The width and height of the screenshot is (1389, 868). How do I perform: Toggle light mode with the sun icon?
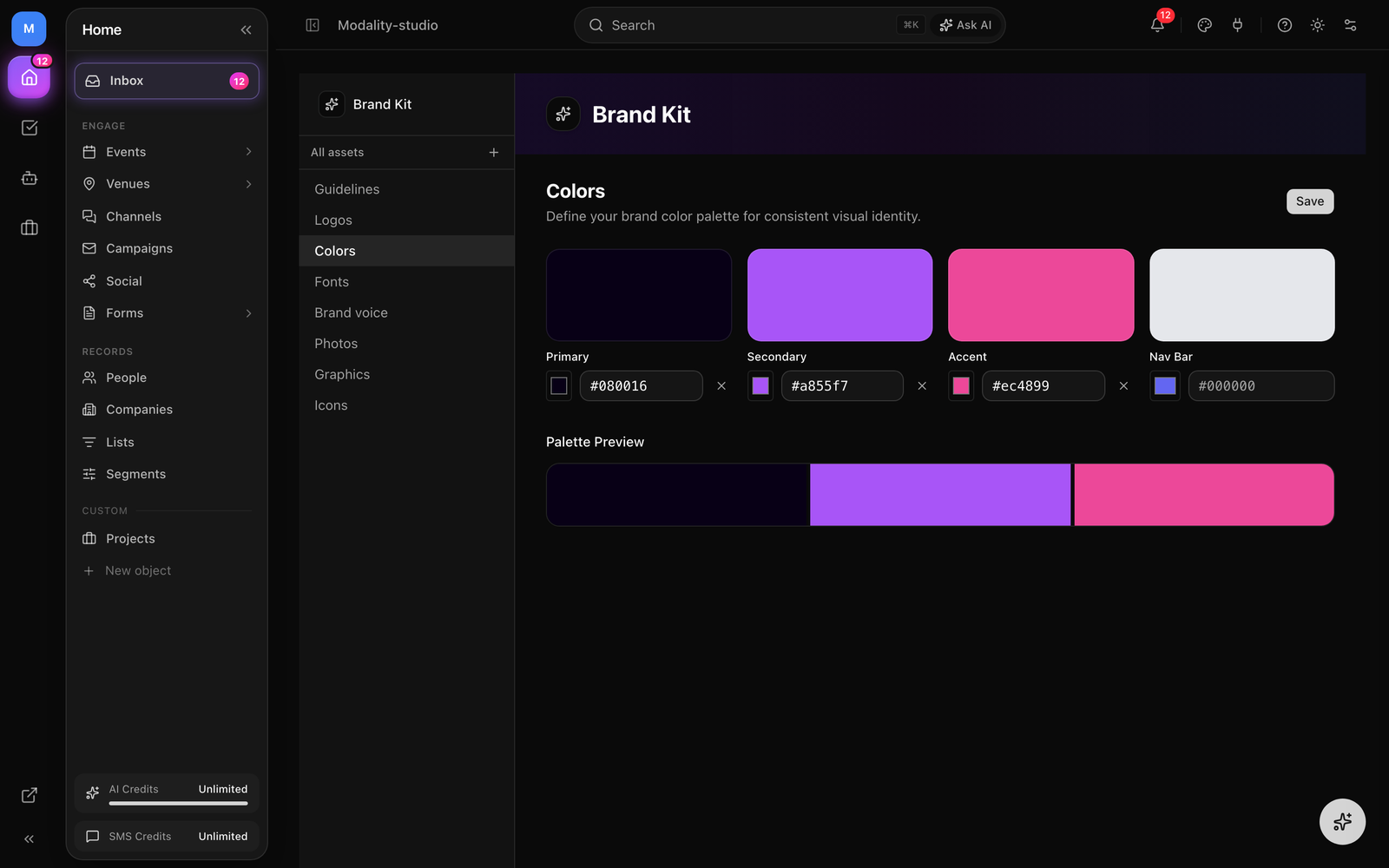coord(1318,25)
